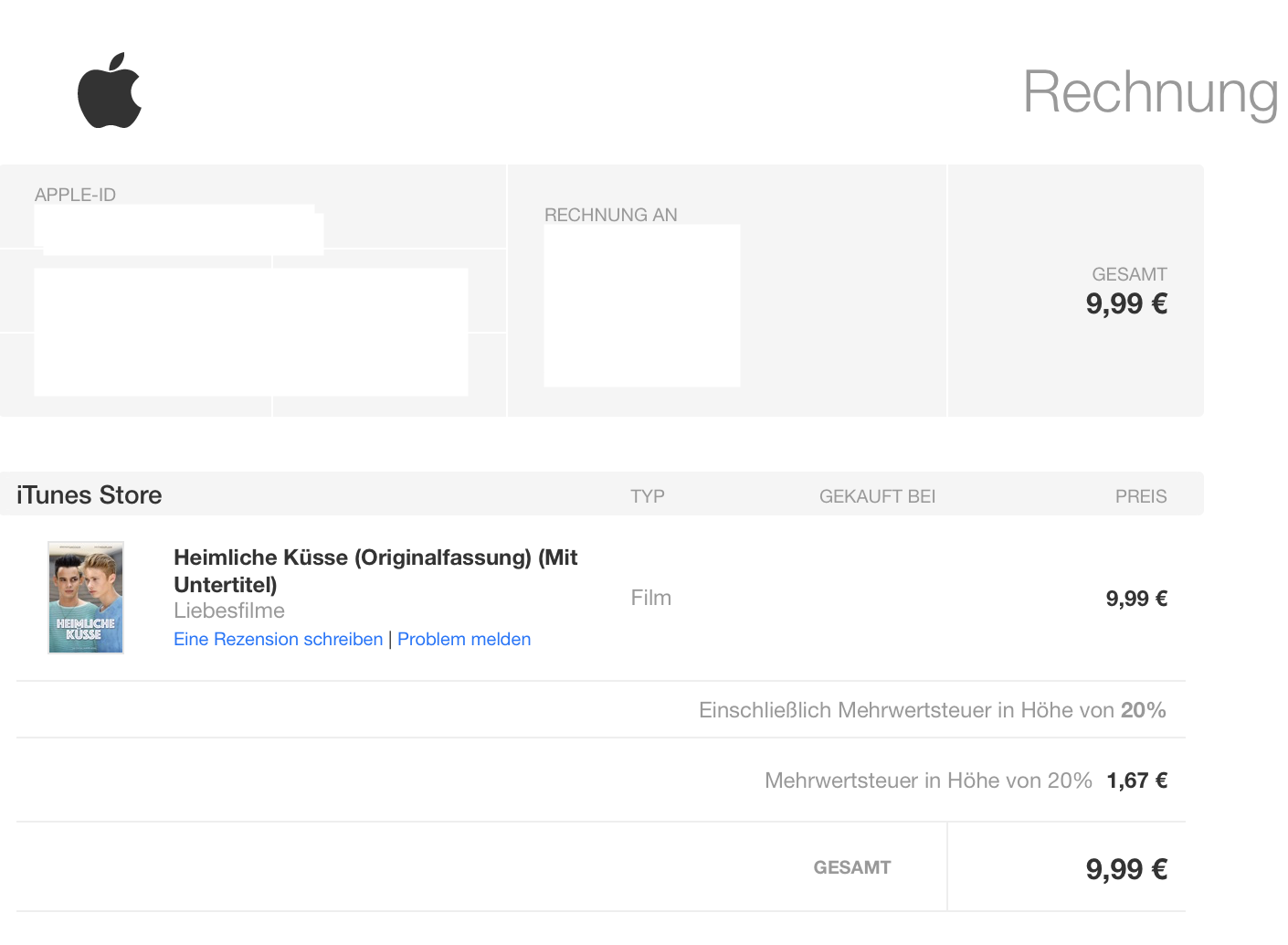This screenshot has height=945, width=1288.
Task: Click the 'Problem melden' link
Action: pos(464,639)
